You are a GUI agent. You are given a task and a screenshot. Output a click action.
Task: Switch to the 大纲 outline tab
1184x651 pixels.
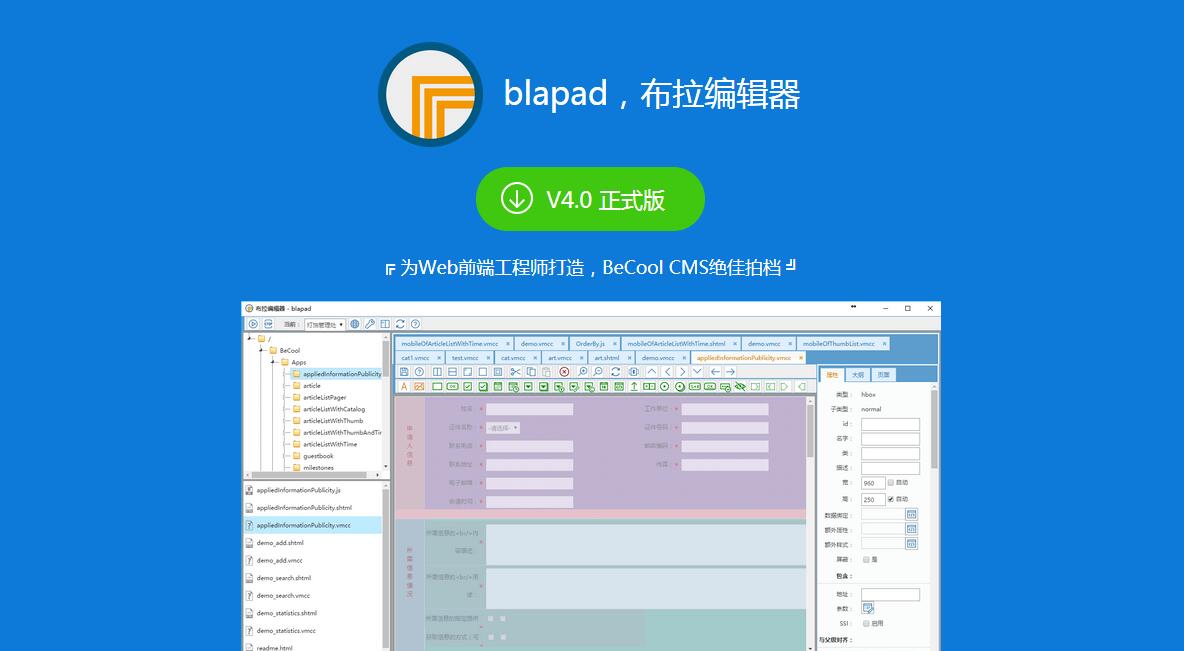[x=857, y=375]
